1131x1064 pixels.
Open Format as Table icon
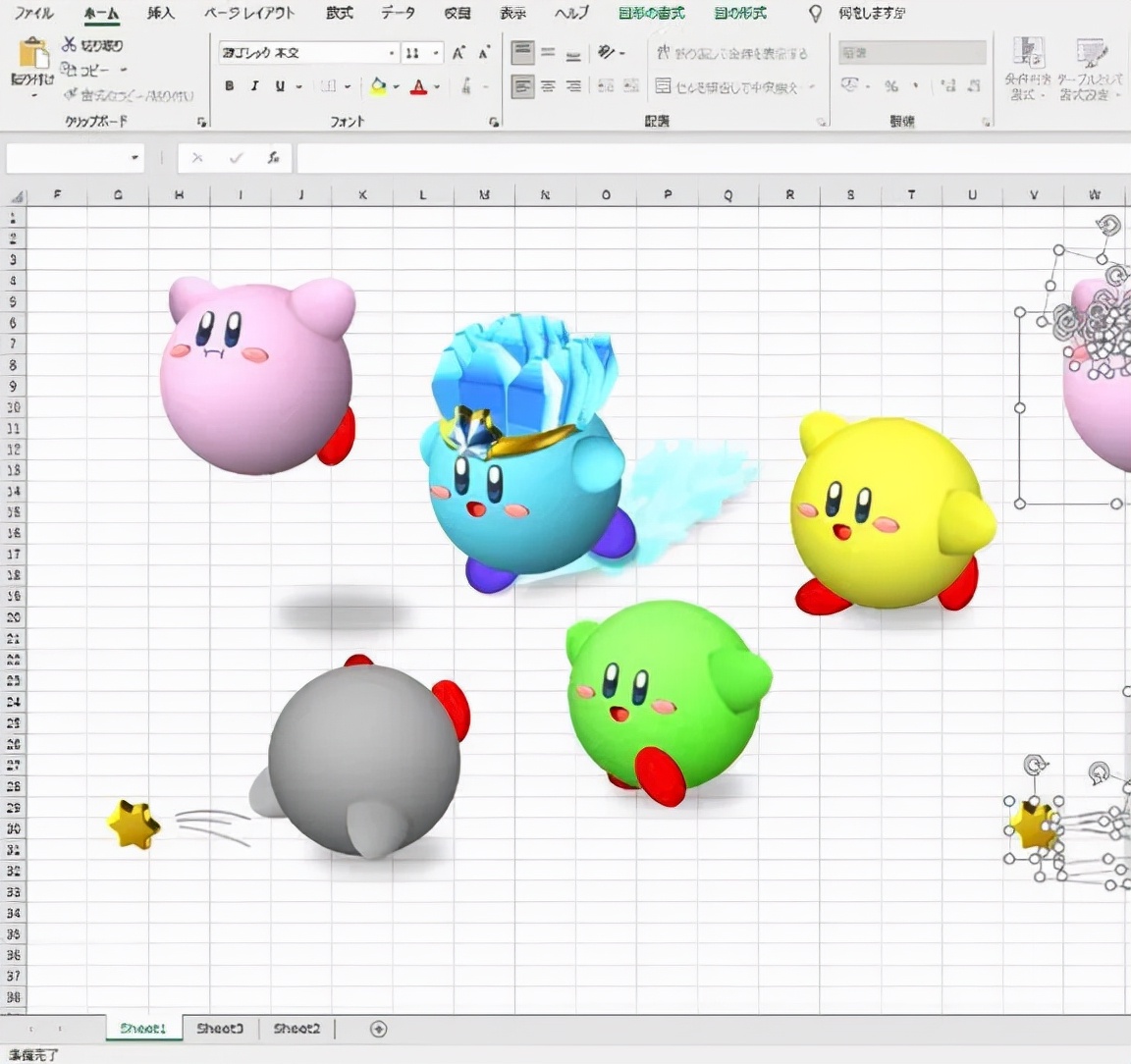1091,53
